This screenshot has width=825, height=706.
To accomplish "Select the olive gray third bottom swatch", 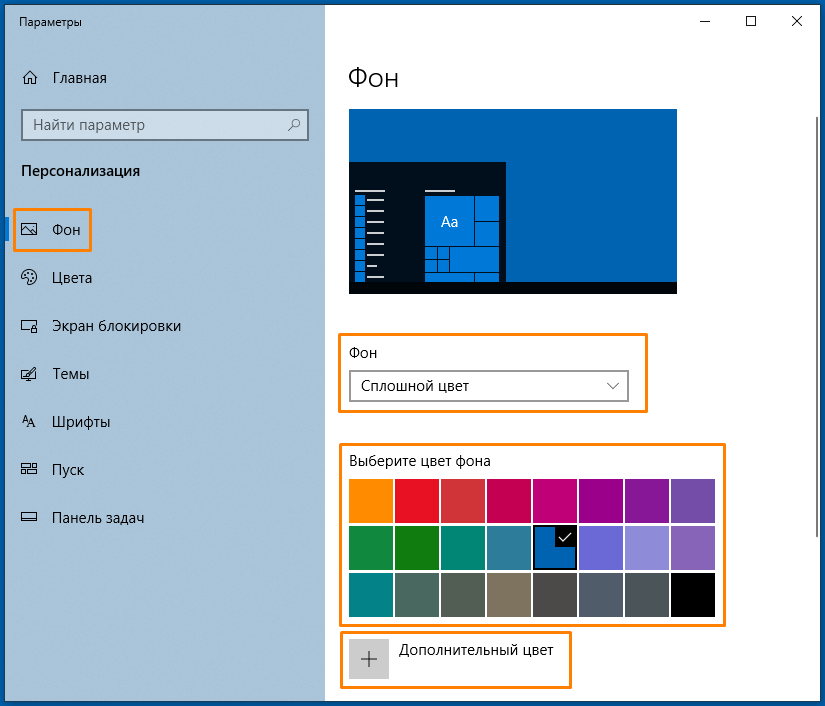I will tap(463, 594).
